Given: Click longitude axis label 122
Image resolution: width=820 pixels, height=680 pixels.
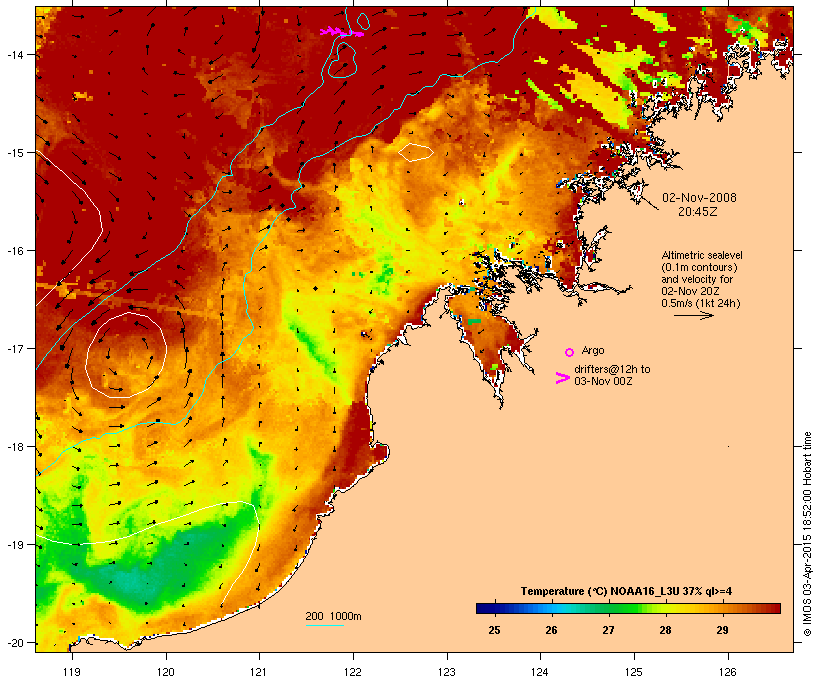Looking at the screenshot, I should coord(353,672).
